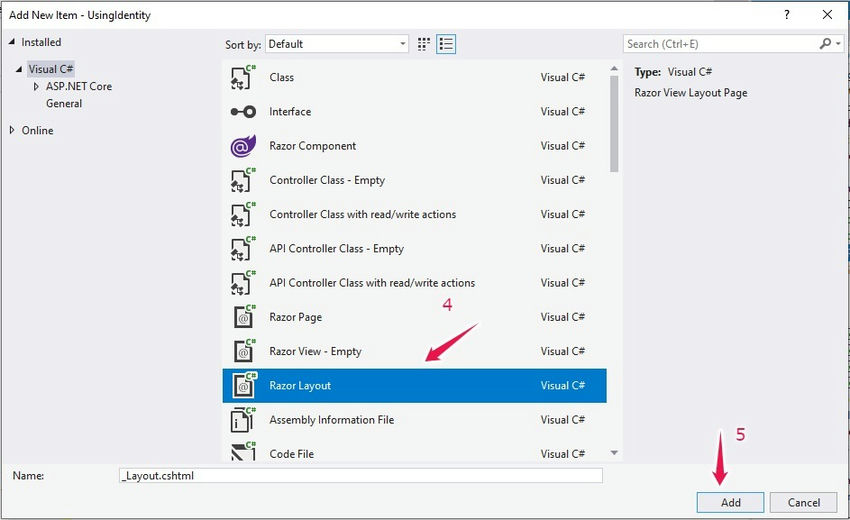Click the template list scrollbar thumb
The width and height of the screenshot is (850, 520).
click(614, 124)
